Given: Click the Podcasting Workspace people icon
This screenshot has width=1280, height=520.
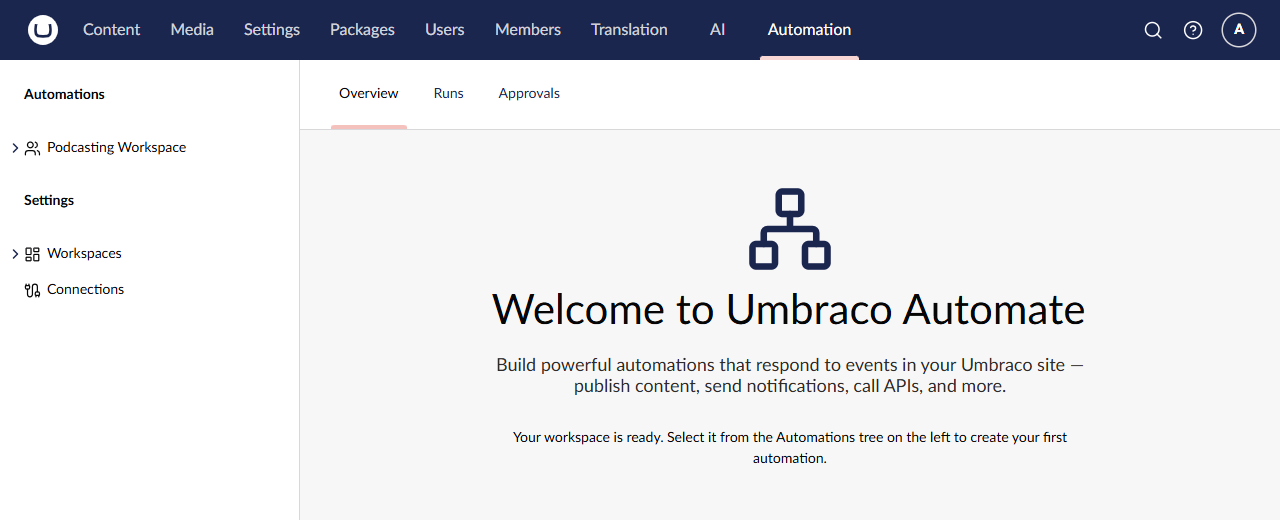Looking at the screenshot, I should tap(32, 148).
